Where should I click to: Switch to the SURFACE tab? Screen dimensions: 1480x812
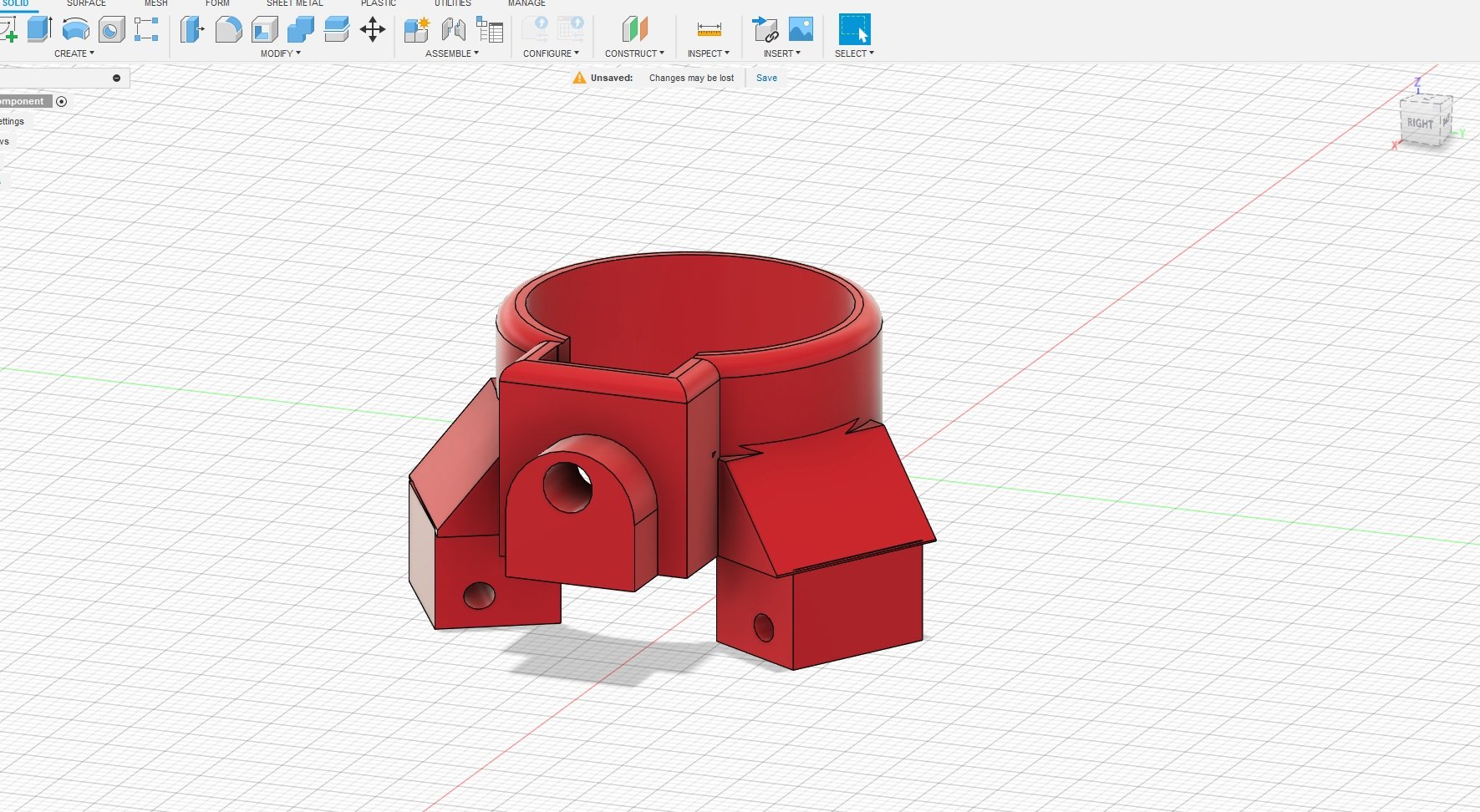tap(86, 3)
